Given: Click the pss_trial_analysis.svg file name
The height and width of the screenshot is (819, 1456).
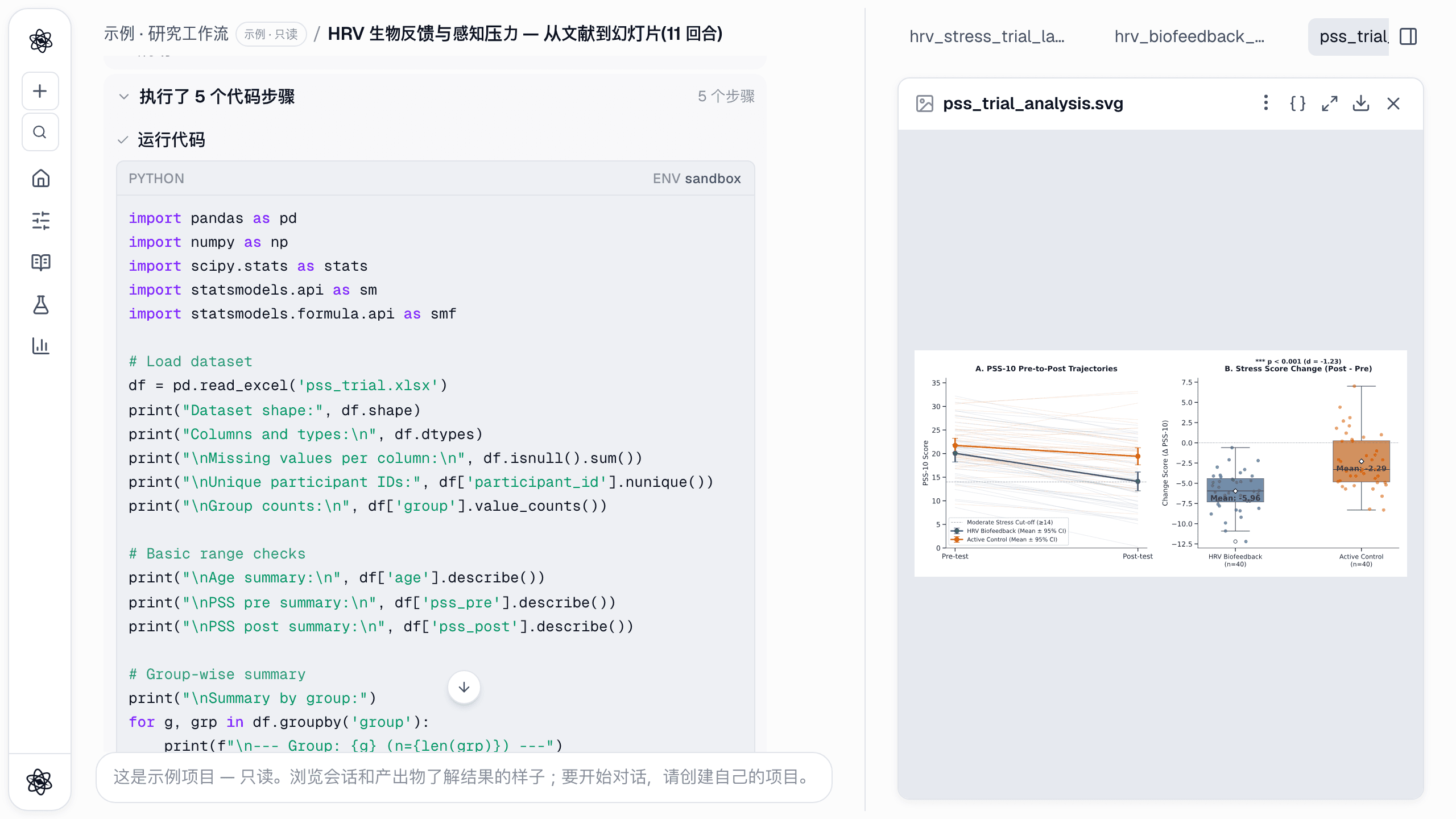Looking at the screenshot, I should click(1033, 104).
